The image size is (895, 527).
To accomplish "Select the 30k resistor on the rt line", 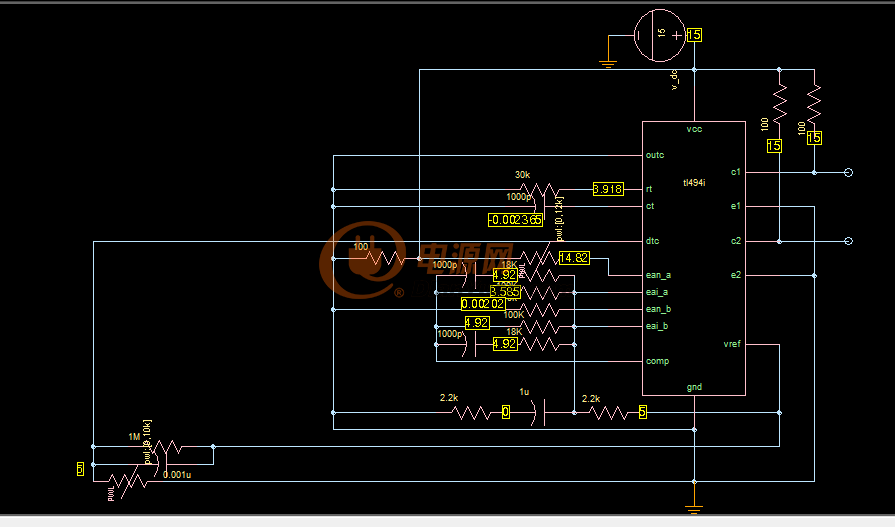I will pyautogui.click(x=541, y=190).
